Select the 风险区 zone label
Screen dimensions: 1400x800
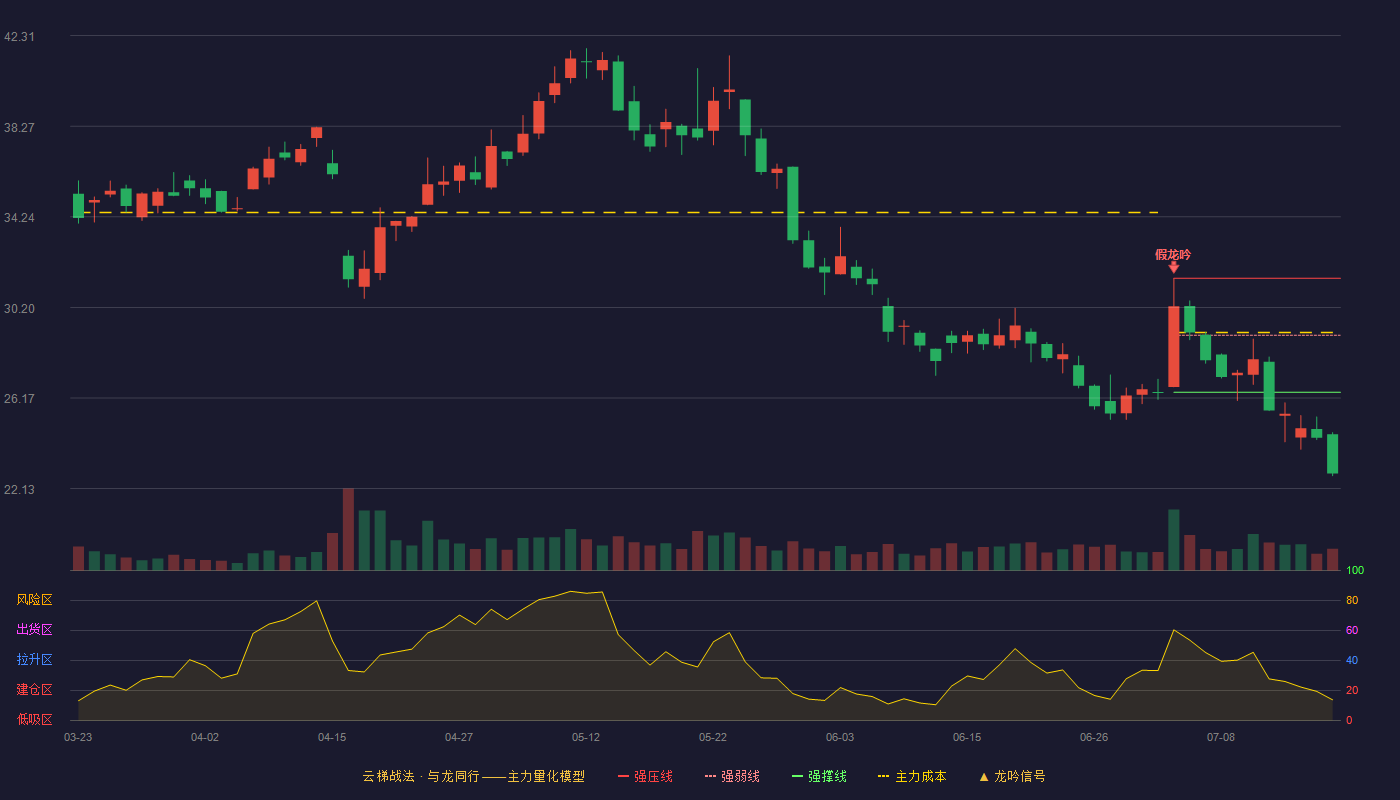pyautogui.click(x=34, y=600)
